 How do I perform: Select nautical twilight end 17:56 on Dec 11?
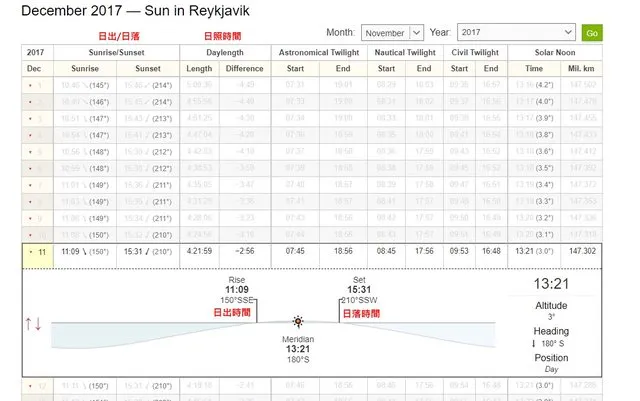click(x=424, y=251)
